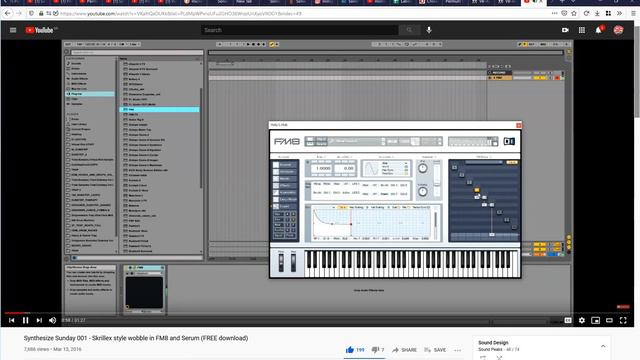Select the youtube.com address bar
The image size is (640, 360).
point(181,13)
